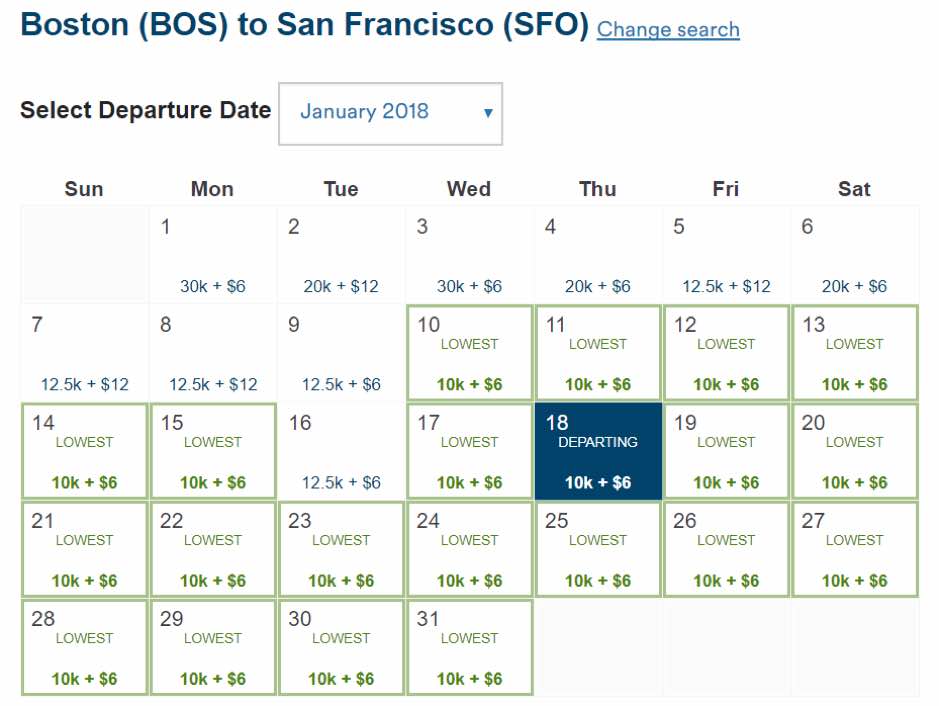Select Monday January 22 lowest fare

pyautogui.click(x=213, y=550)
